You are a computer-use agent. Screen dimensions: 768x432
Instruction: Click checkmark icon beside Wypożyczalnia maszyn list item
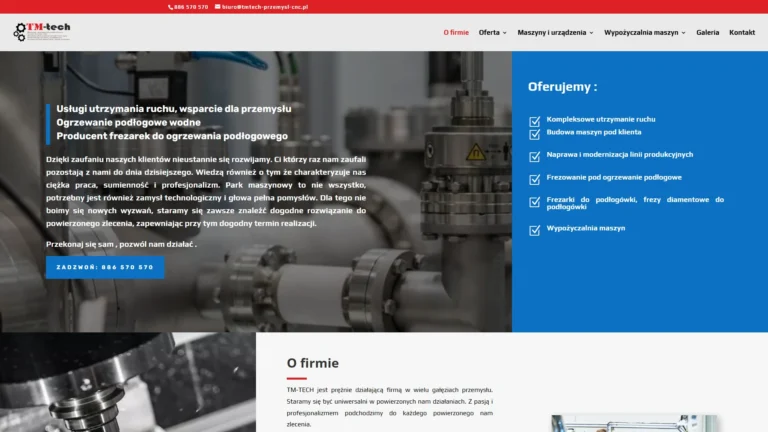(x=534, y=230)
